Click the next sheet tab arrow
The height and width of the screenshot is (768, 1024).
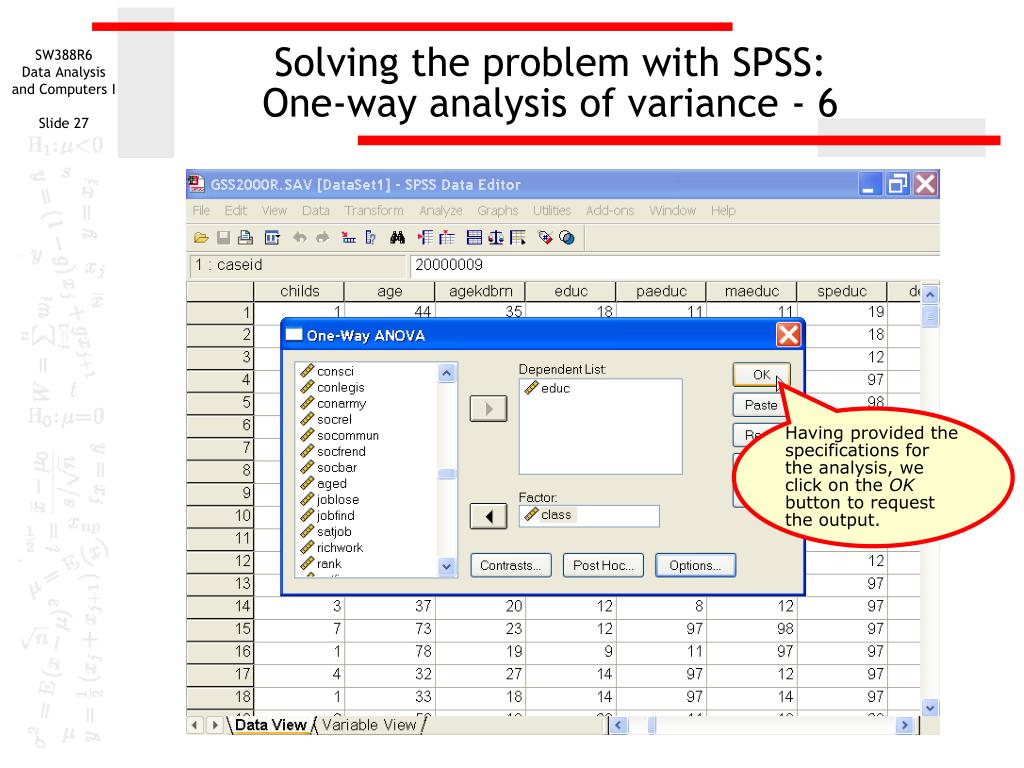(214, 725)
